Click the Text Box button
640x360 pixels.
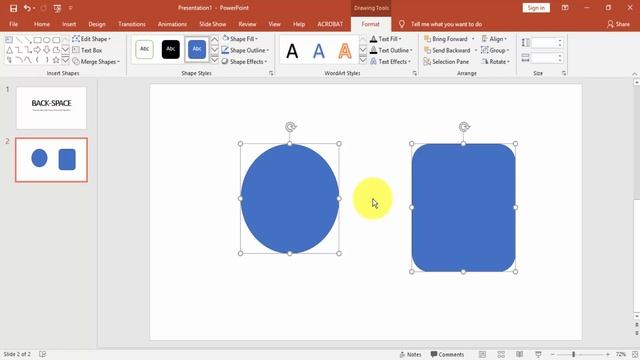tap(87, 50)
